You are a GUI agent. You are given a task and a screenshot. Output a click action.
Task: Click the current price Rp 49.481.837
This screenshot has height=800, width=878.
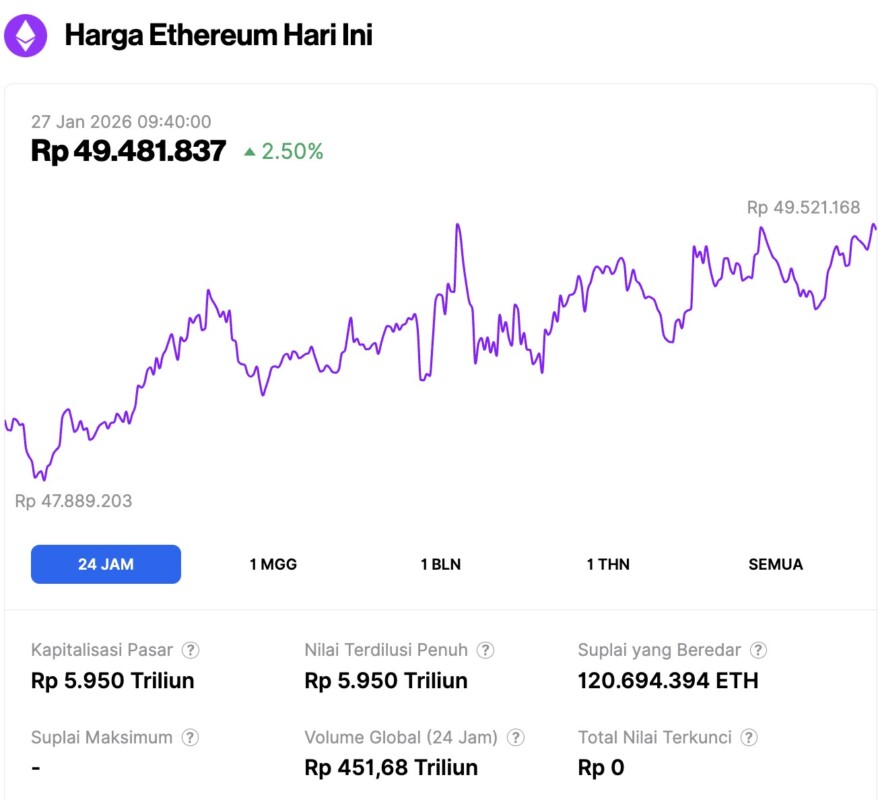coord(129,151)
